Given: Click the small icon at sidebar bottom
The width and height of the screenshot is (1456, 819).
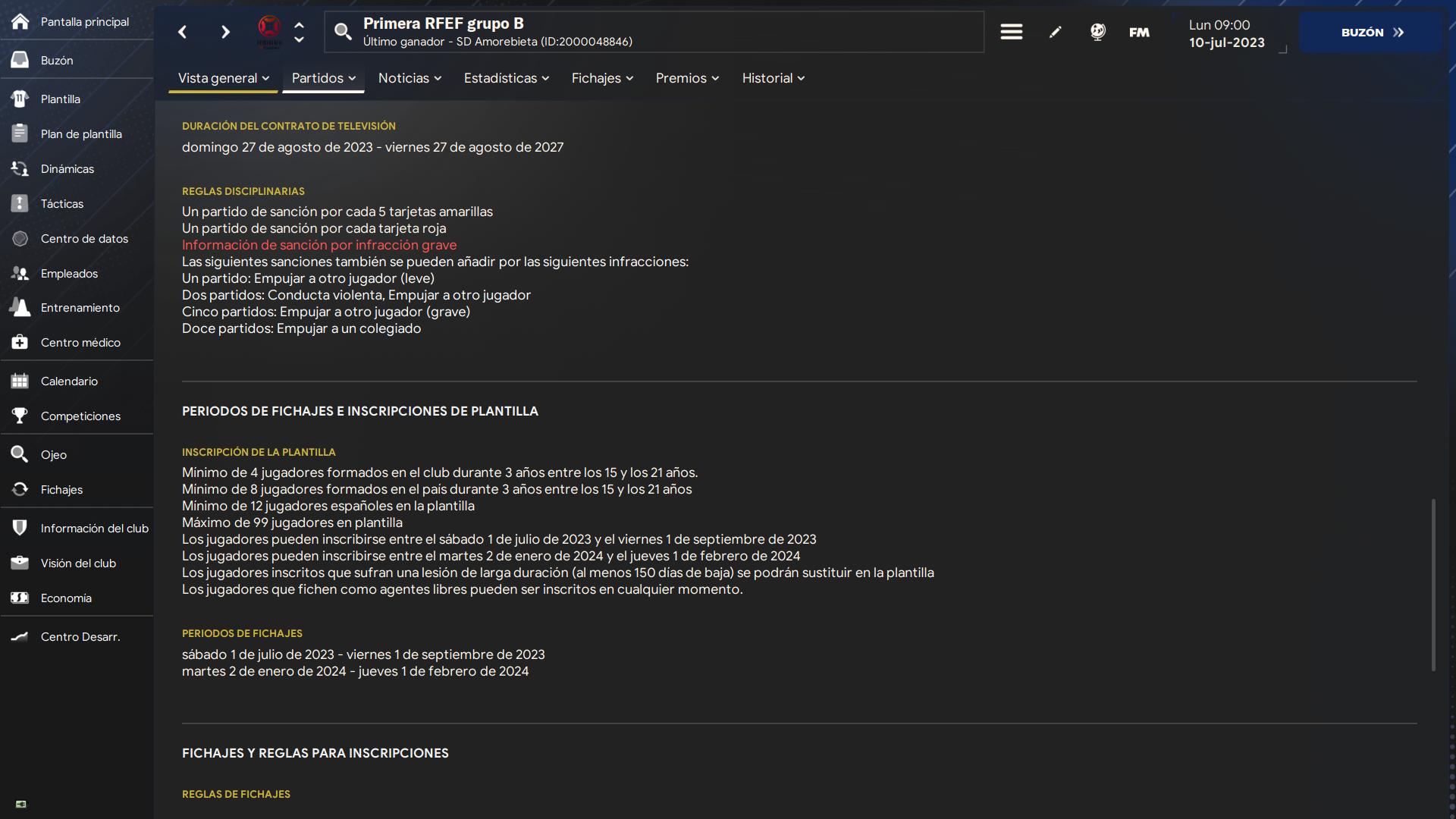Looking at the screenshot, I should tap(21, 804).
